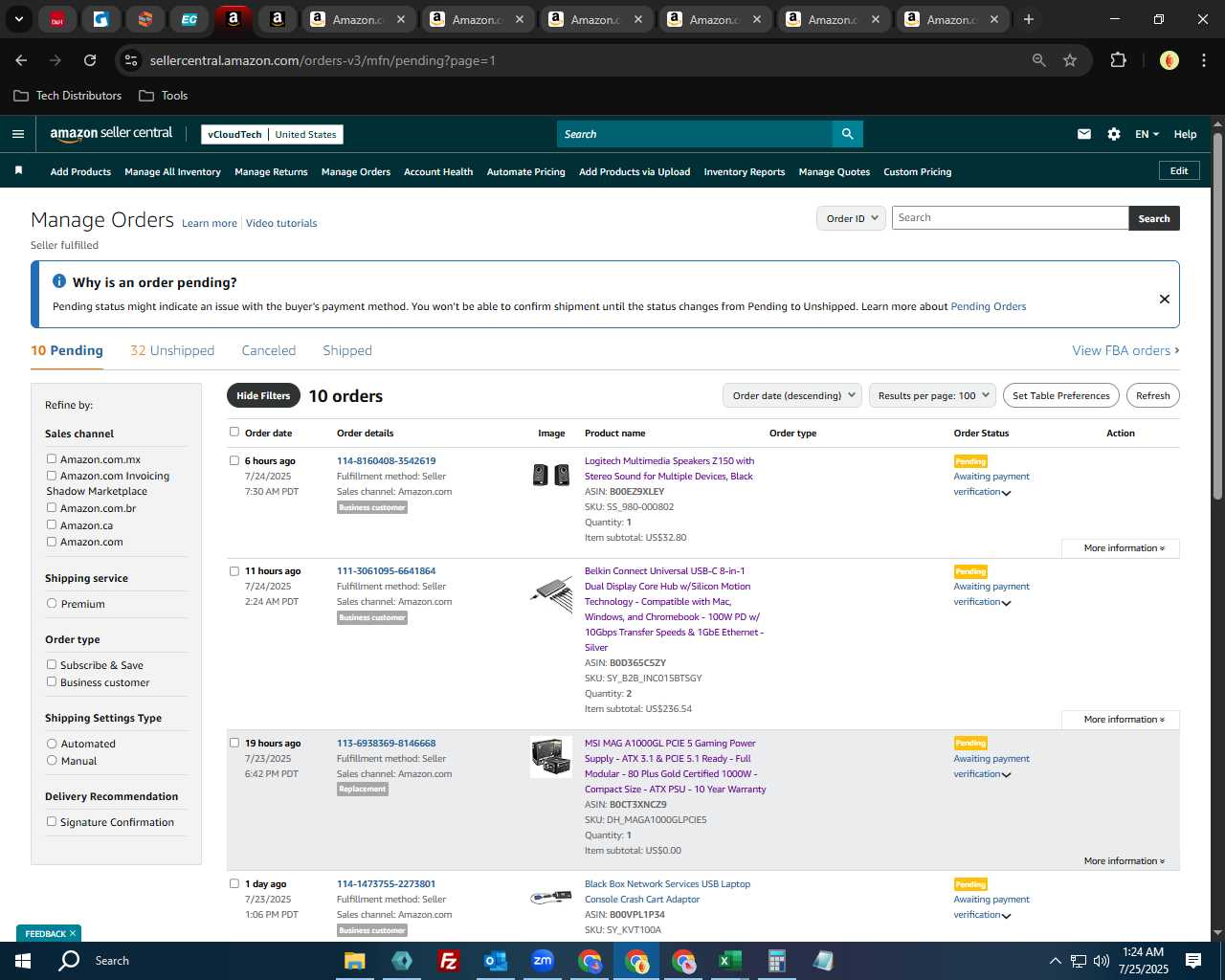Check the Business customer order type filter
1225x980 pixels.
tap(52, 681)
